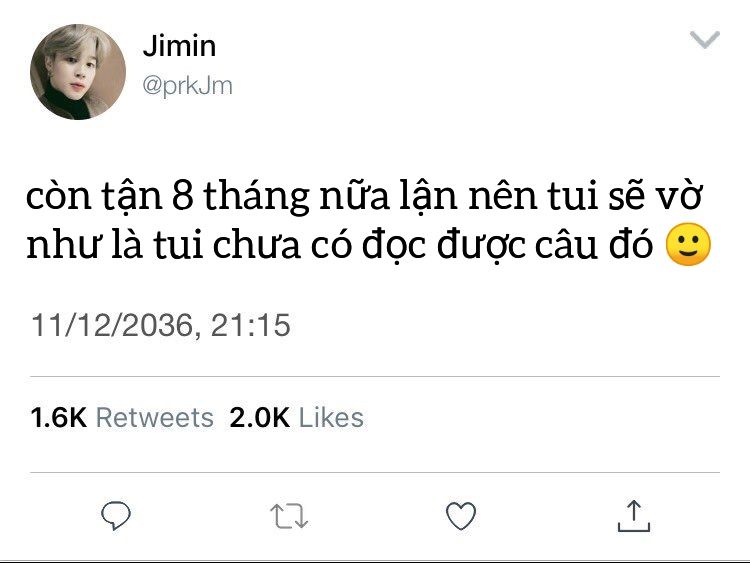Click tweet text line starting 'như là tui'
This screenshot has height=563, width=750.
pos(369,245)
